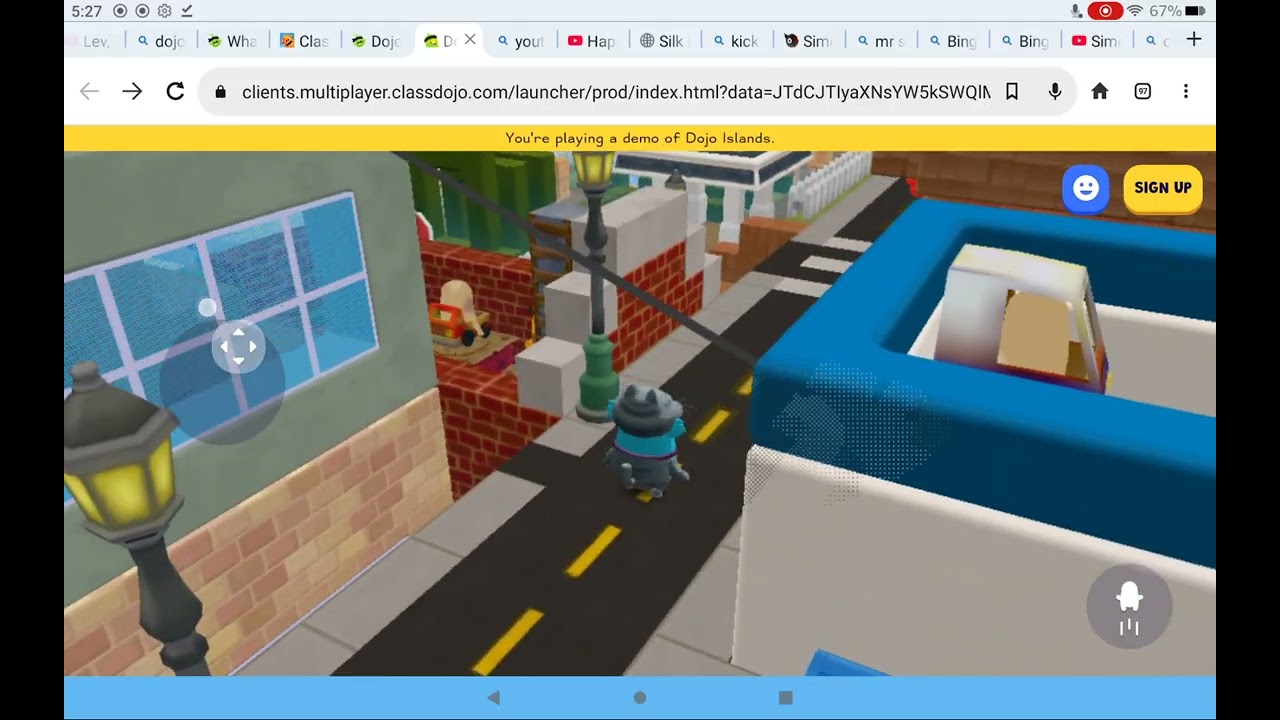Bookmark this page using the bookmark icon
The height and width of the screenshot is (720, 1280).
(x=1012, y=92)
